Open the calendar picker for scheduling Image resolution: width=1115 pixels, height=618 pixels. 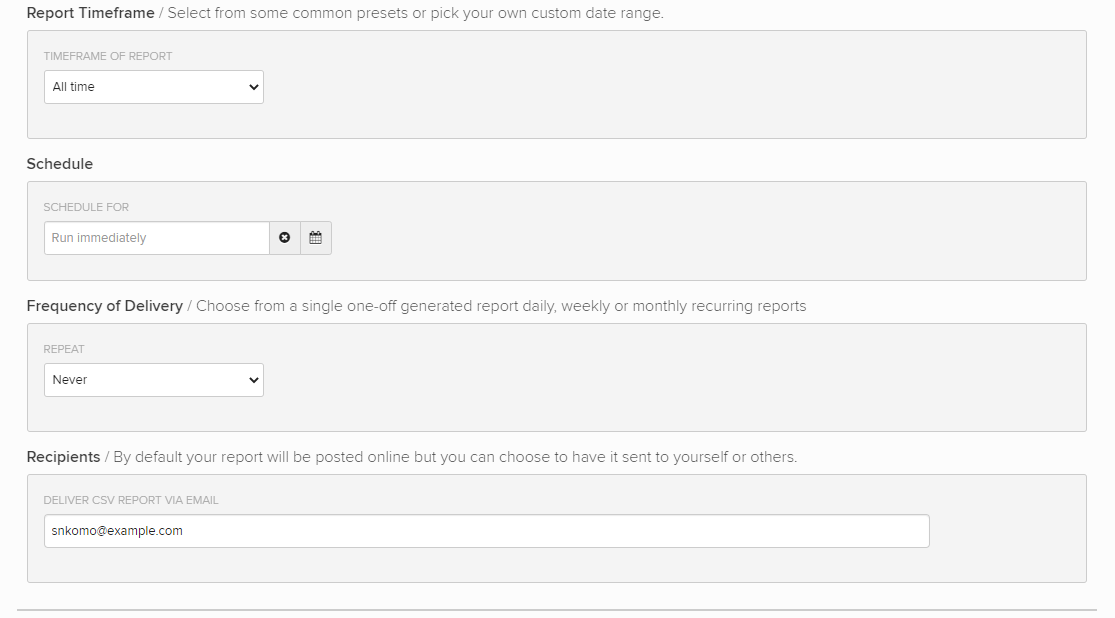tap(315, 237)
